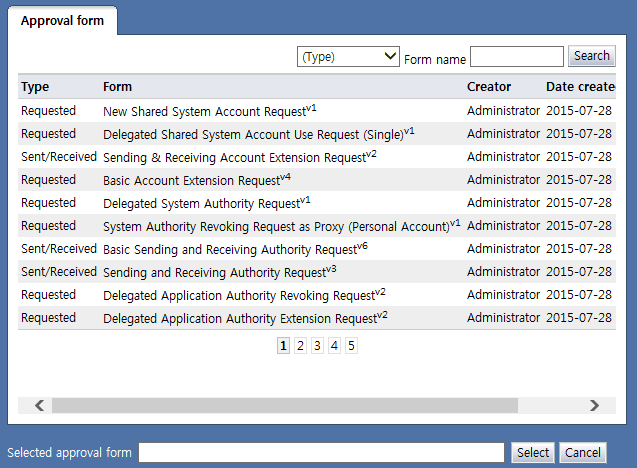Click the scroll right arrow
Viewport: 637px width, 468px height.
coord(594,405)
